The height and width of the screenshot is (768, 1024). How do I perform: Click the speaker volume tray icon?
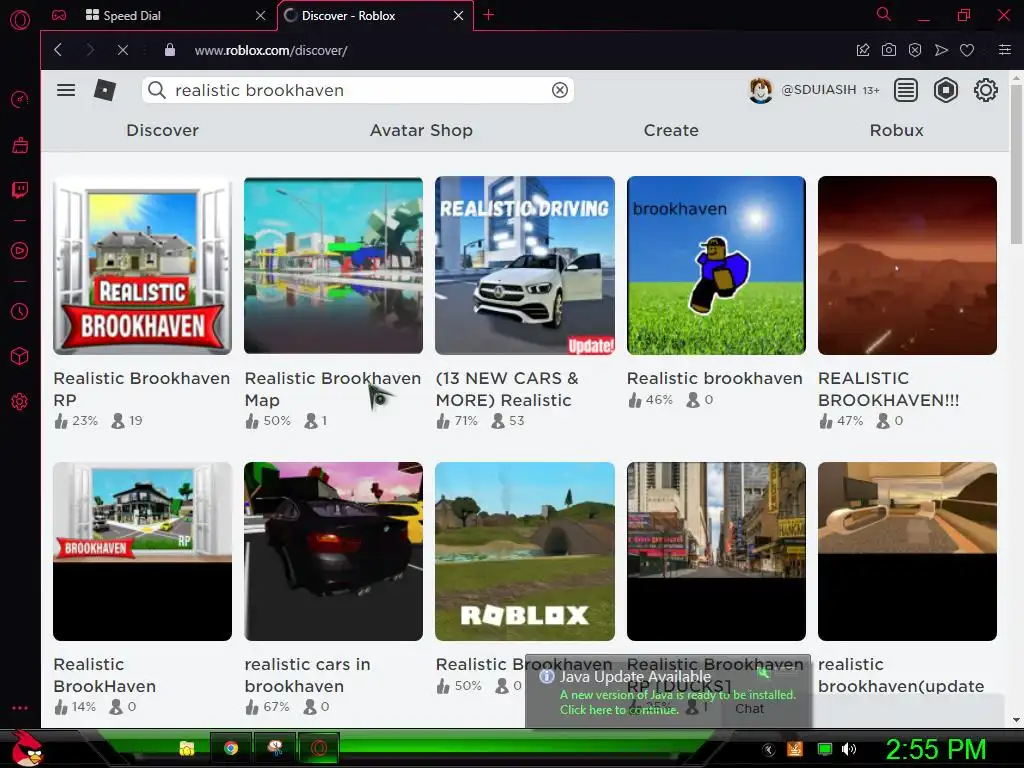pyautogui.click(x=849, y=749)
